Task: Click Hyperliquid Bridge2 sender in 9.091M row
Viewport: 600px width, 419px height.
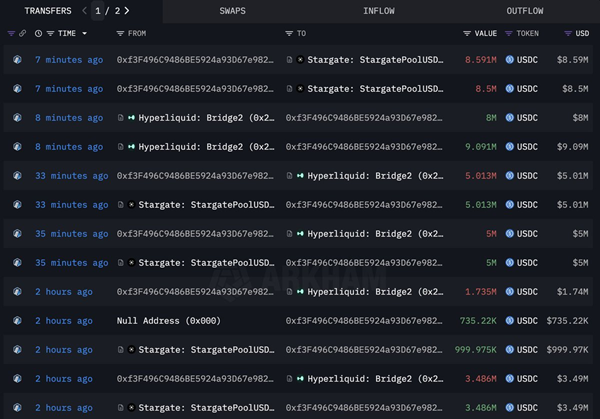Action: [206, 147]
